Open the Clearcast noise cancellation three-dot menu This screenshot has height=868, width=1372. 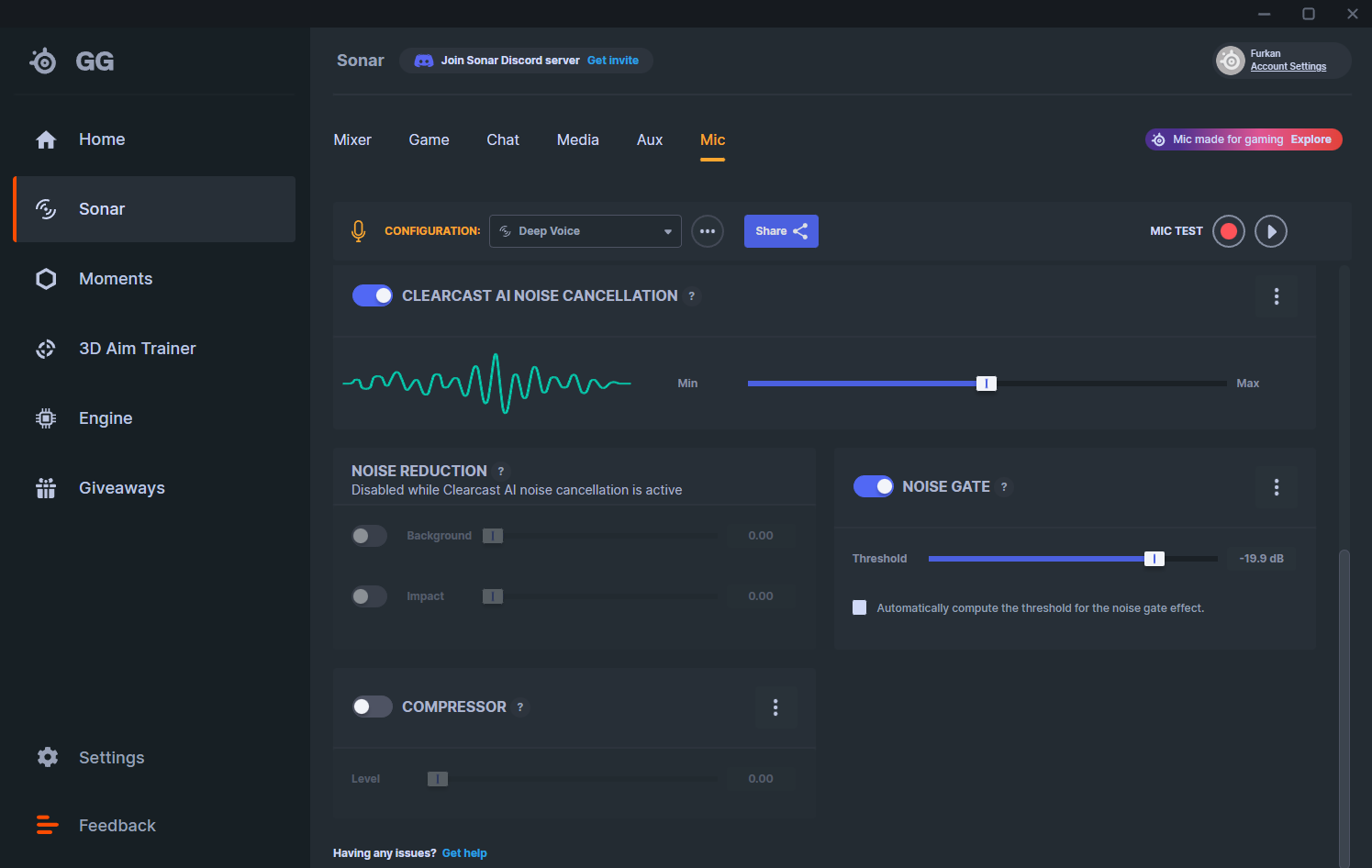tap(1277, 296)
